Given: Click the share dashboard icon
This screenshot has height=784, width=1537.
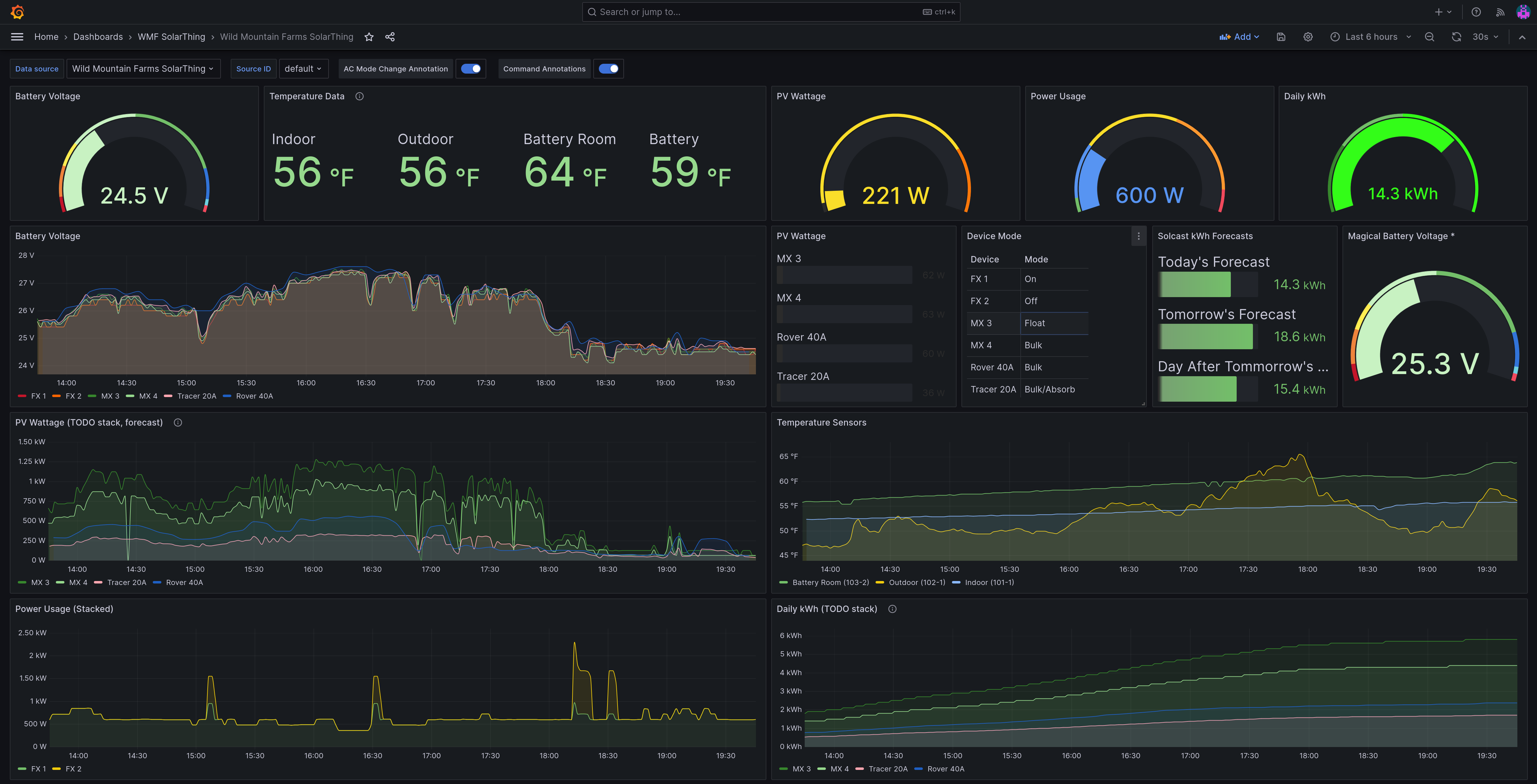Looking at the screenshot, I should (390, 37).
